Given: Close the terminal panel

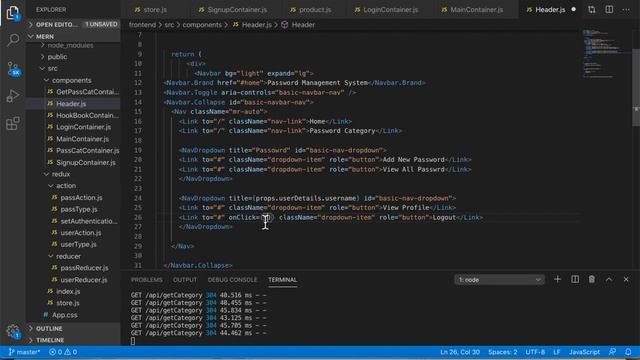Looking at the screenshot, I should click(626, 280).
